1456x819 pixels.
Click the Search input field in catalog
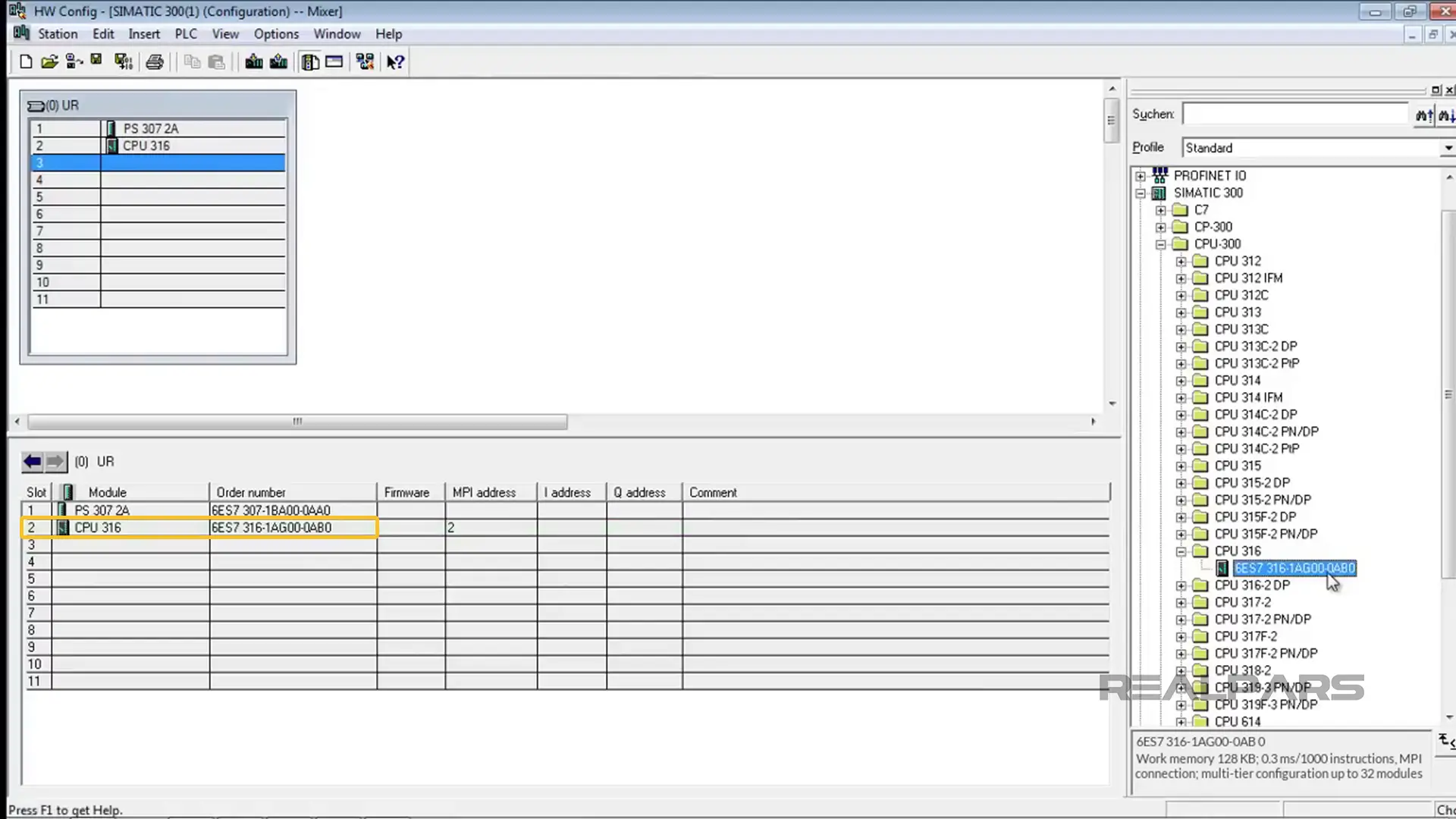(1296, 114)
